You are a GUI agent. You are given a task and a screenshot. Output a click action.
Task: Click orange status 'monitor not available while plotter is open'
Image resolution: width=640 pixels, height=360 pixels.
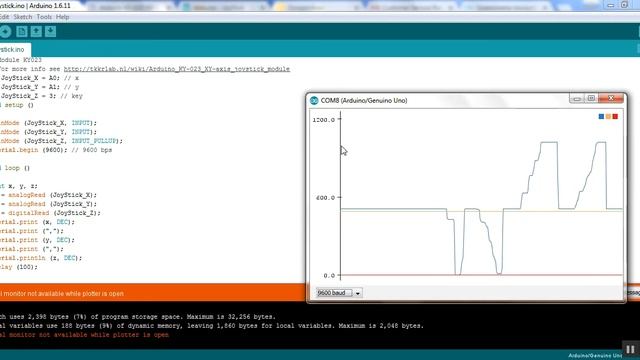(x=62, y=293)
